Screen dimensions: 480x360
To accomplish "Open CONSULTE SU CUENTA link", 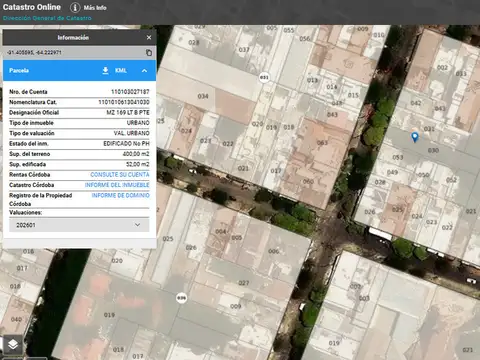I will tap(120, 175).
